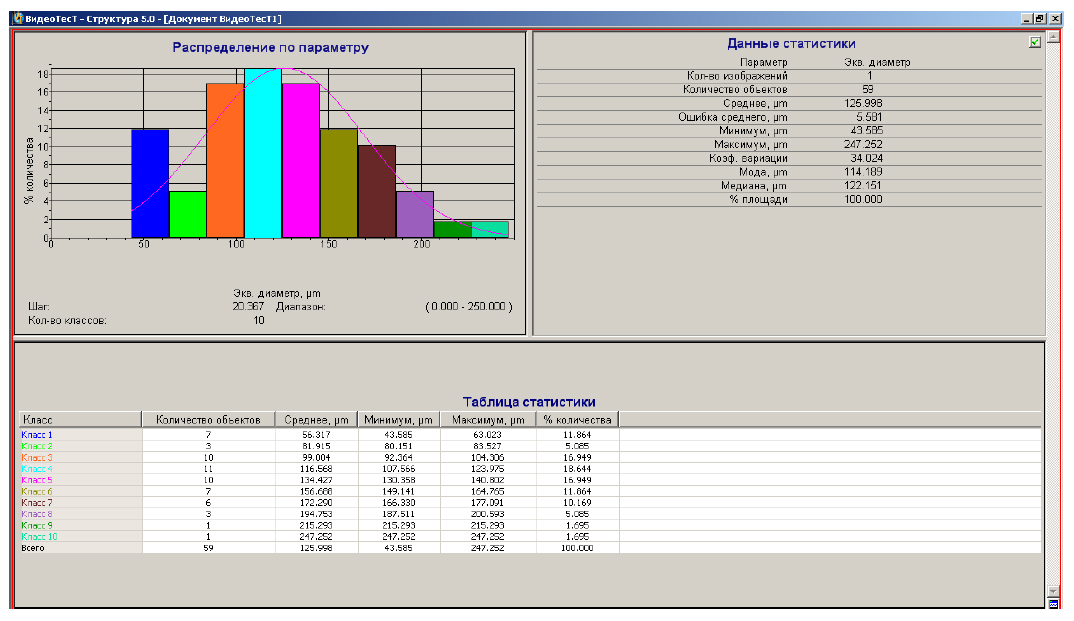Toggle the green checkmark in statistics panel
This screenshot has height=621, width=1074.
click(1035, 42)
